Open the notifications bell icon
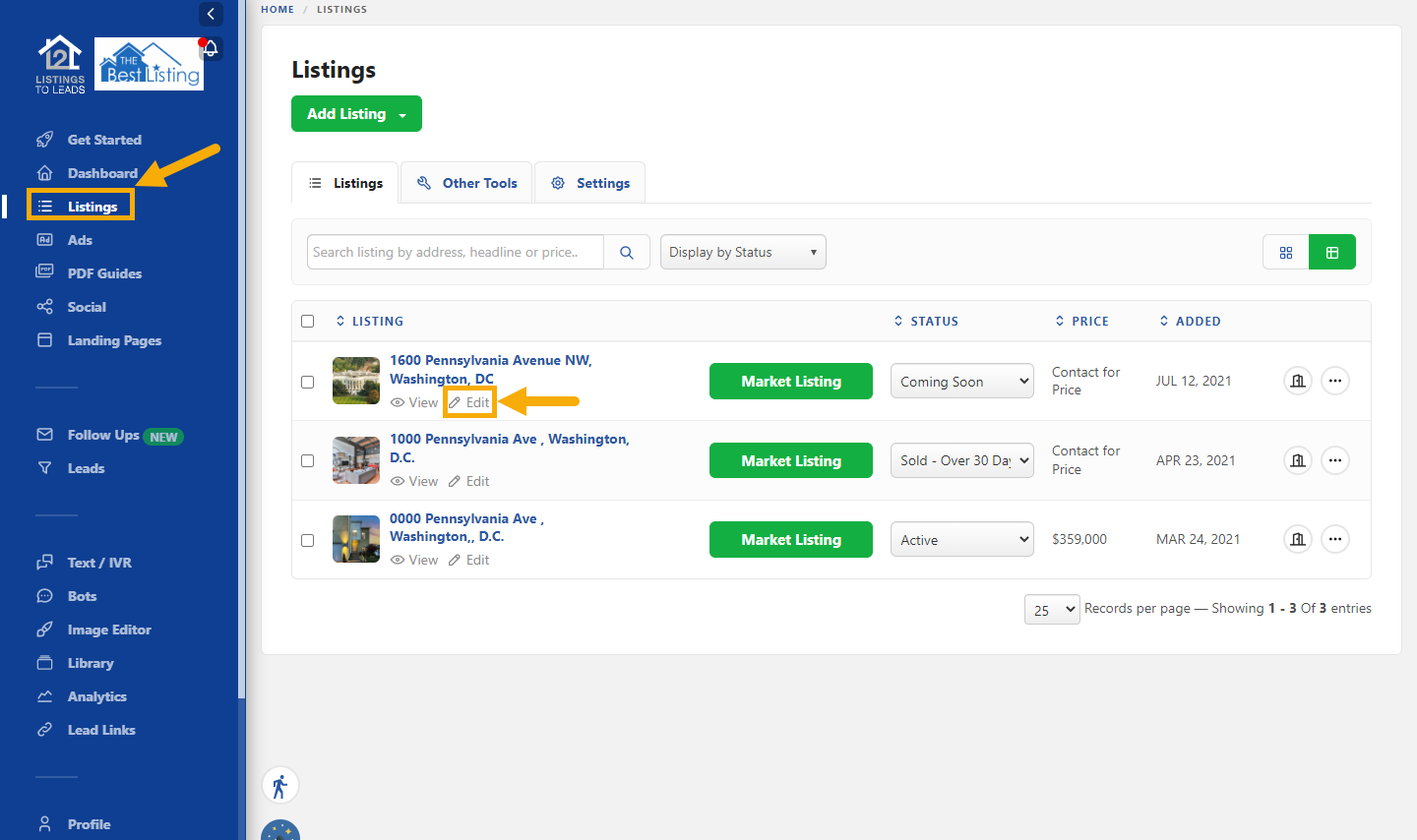The width and height of the screenshot is (1417, 840). coord(210,47)
